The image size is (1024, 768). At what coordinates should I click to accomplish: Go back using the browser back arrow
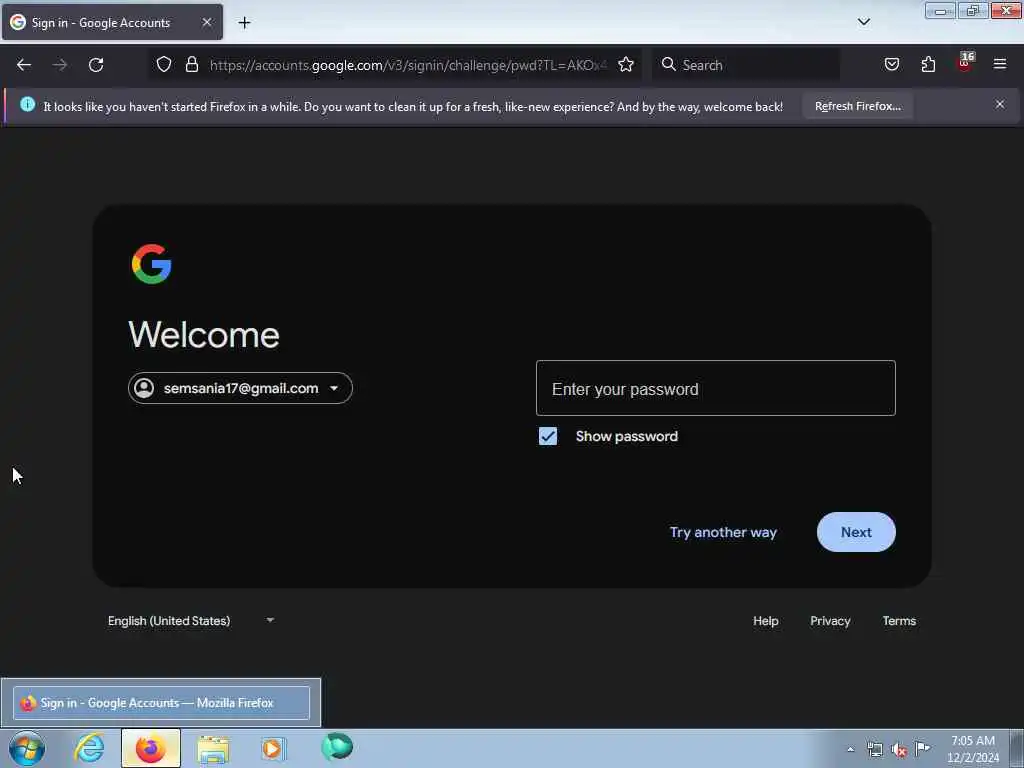[x=24, y=65]
